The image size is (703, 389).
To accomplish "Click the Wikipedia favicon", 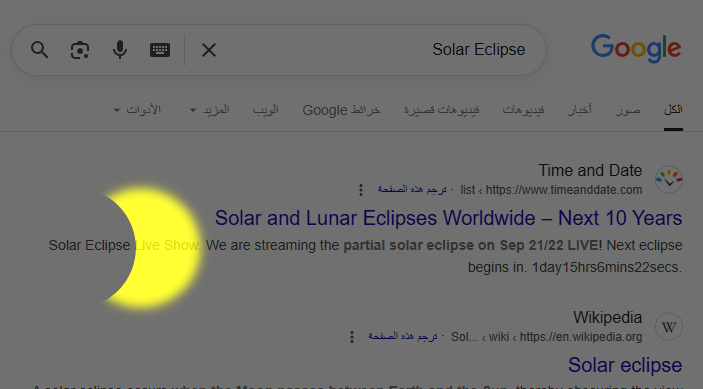I will [x=669, y=327].
